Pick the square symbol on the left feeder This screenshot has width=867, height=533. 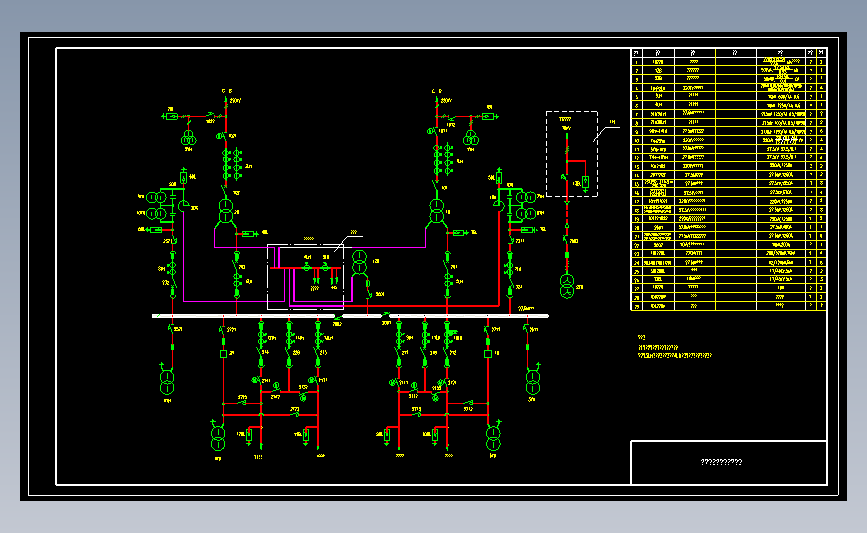coord(223,354)
